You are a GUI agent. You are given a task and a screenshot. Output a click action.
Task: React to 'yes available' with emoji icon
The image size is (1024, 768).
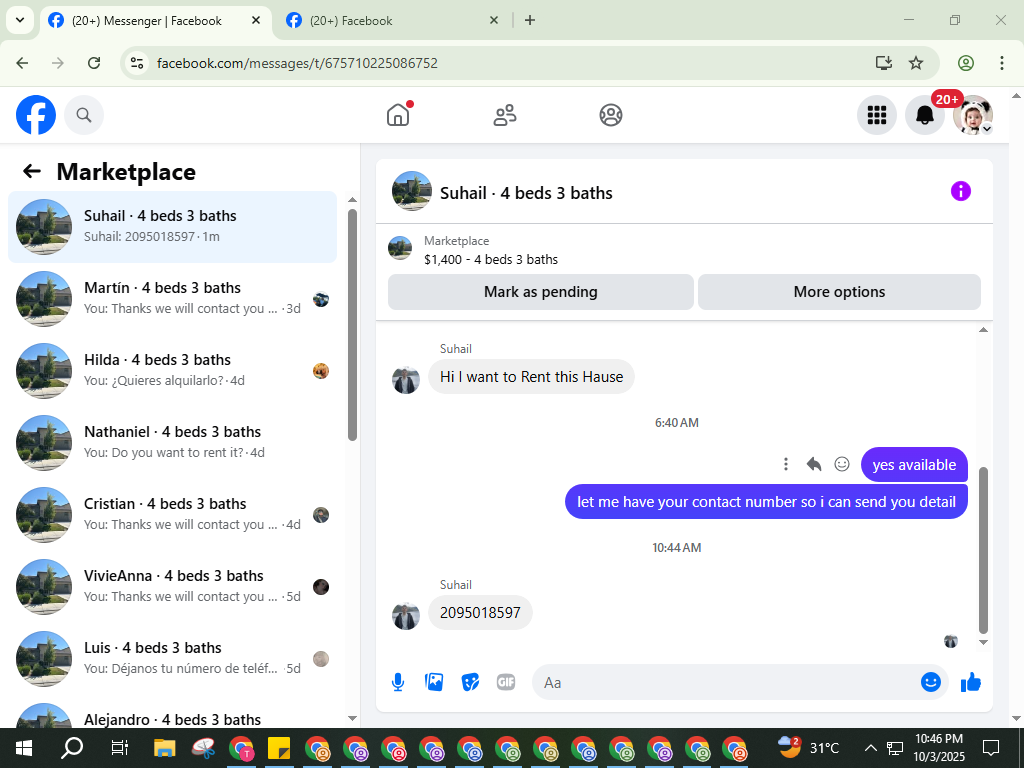click(842, 464)
